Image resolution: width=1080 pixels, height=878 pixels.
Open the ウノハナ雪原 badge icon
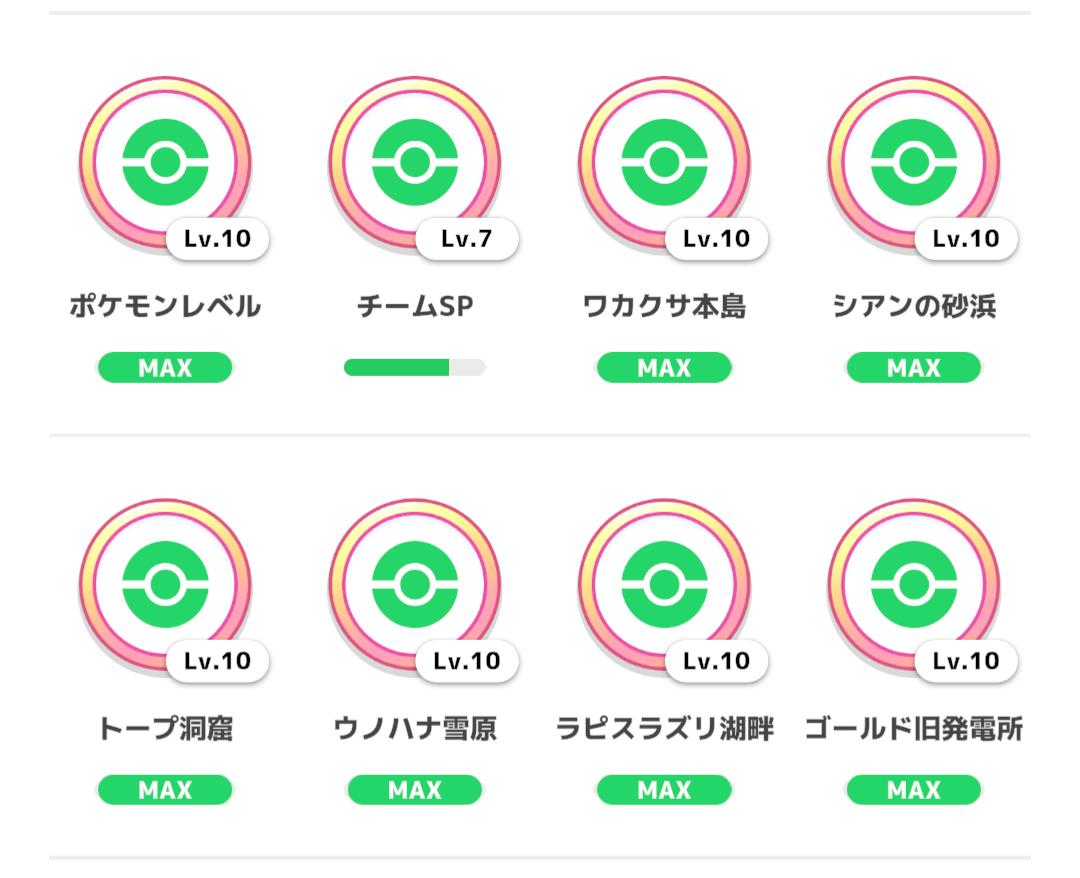click(x=415, y=585)
